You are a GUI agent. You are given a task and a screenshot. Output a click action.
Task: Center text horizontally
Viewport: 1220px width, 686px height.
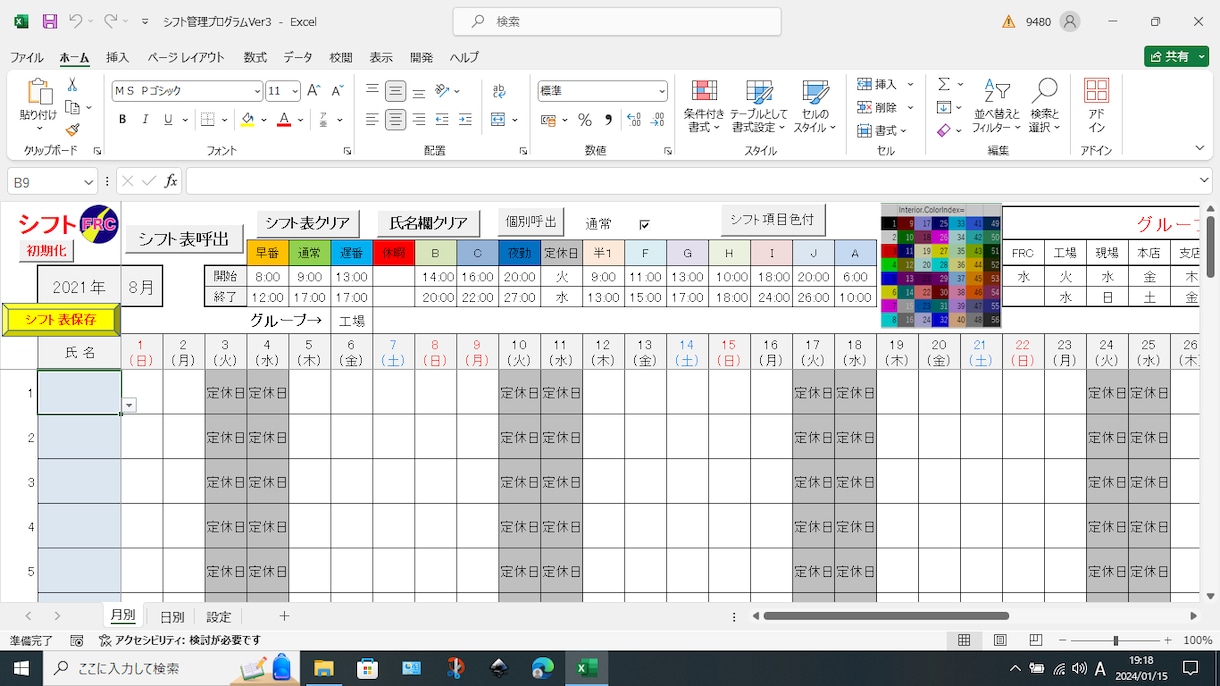[396, 119]
